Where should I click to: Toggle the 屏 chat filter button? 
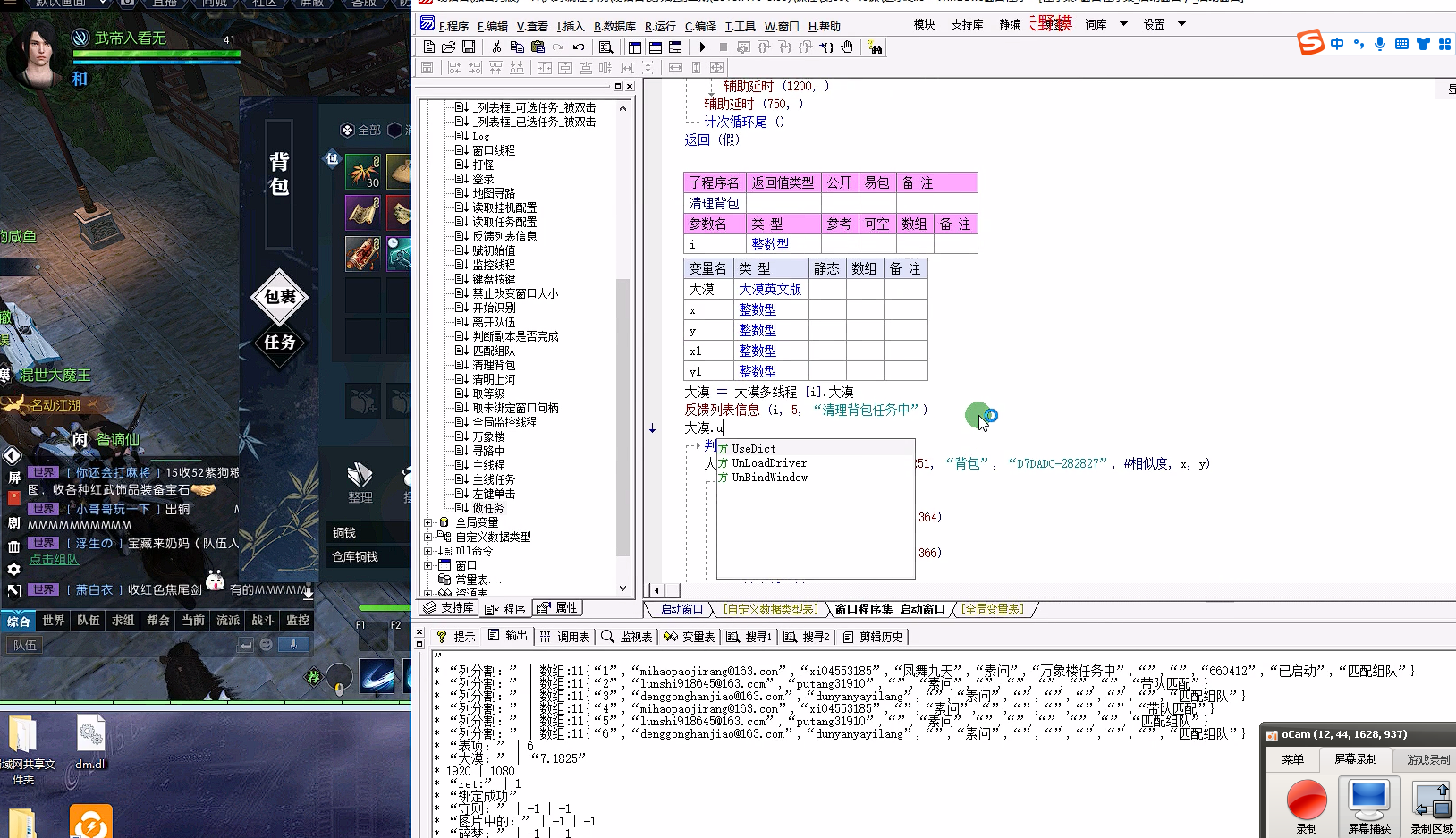(x=13, y=478)
